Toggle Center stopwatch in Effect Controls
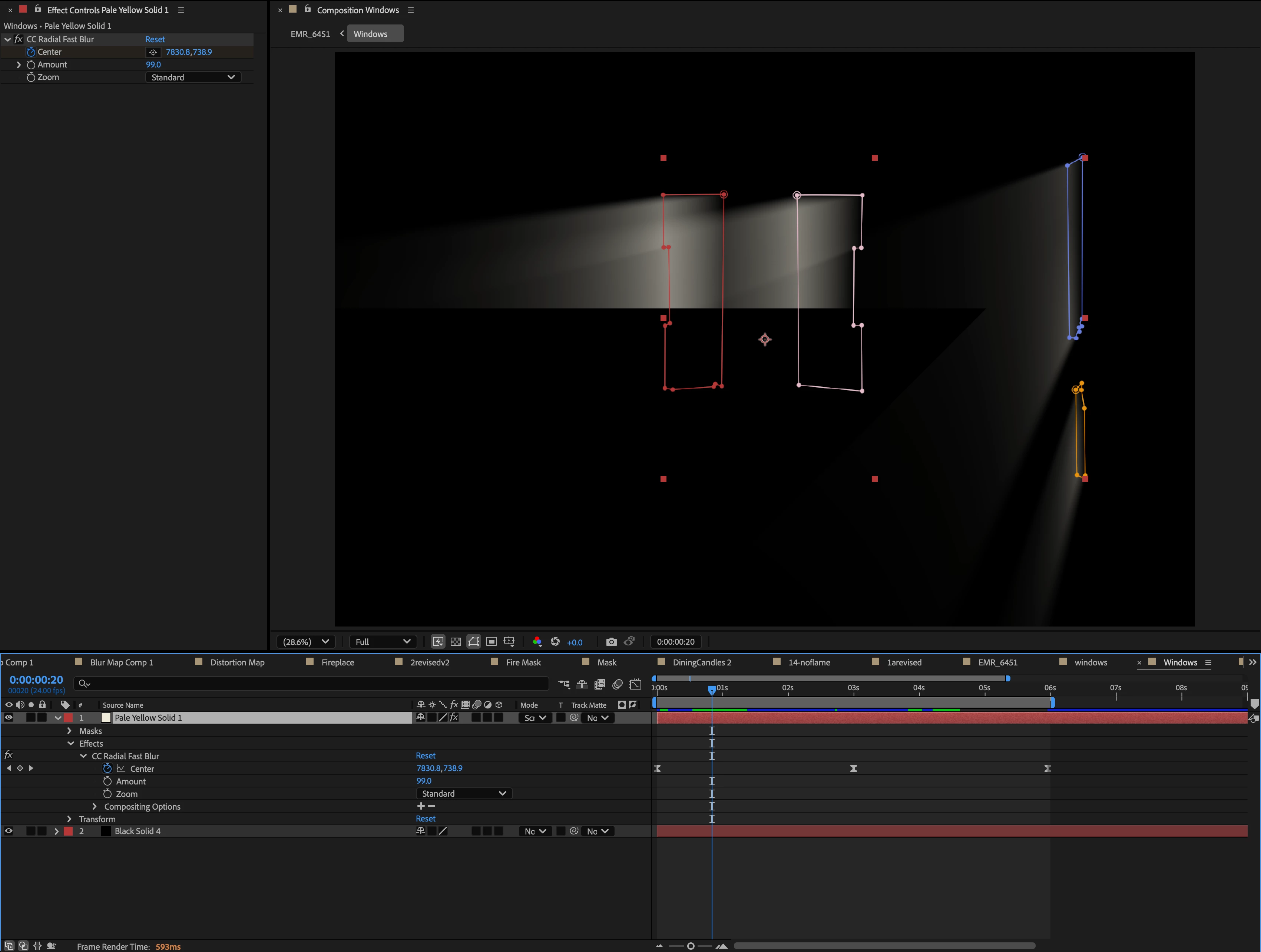Image resolution: width=1261 pixels, height=952 pixels. click(x=31, y=52)
